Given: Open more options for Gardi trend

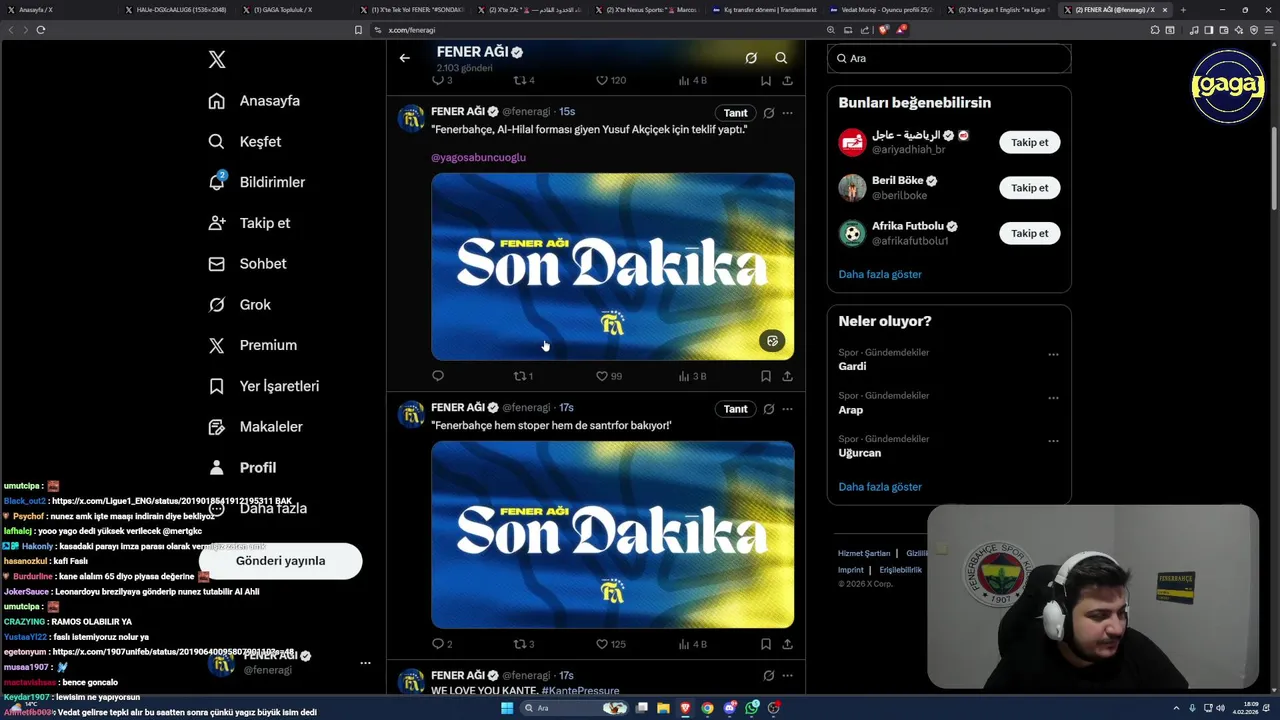Looking at the screenshot, I should pos(1053,354).
